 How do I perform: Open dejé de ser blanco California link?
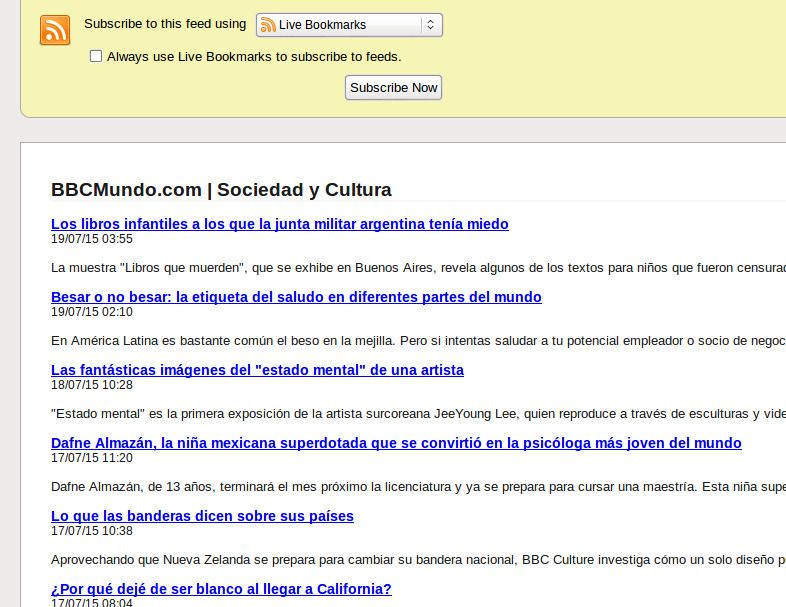221,589
